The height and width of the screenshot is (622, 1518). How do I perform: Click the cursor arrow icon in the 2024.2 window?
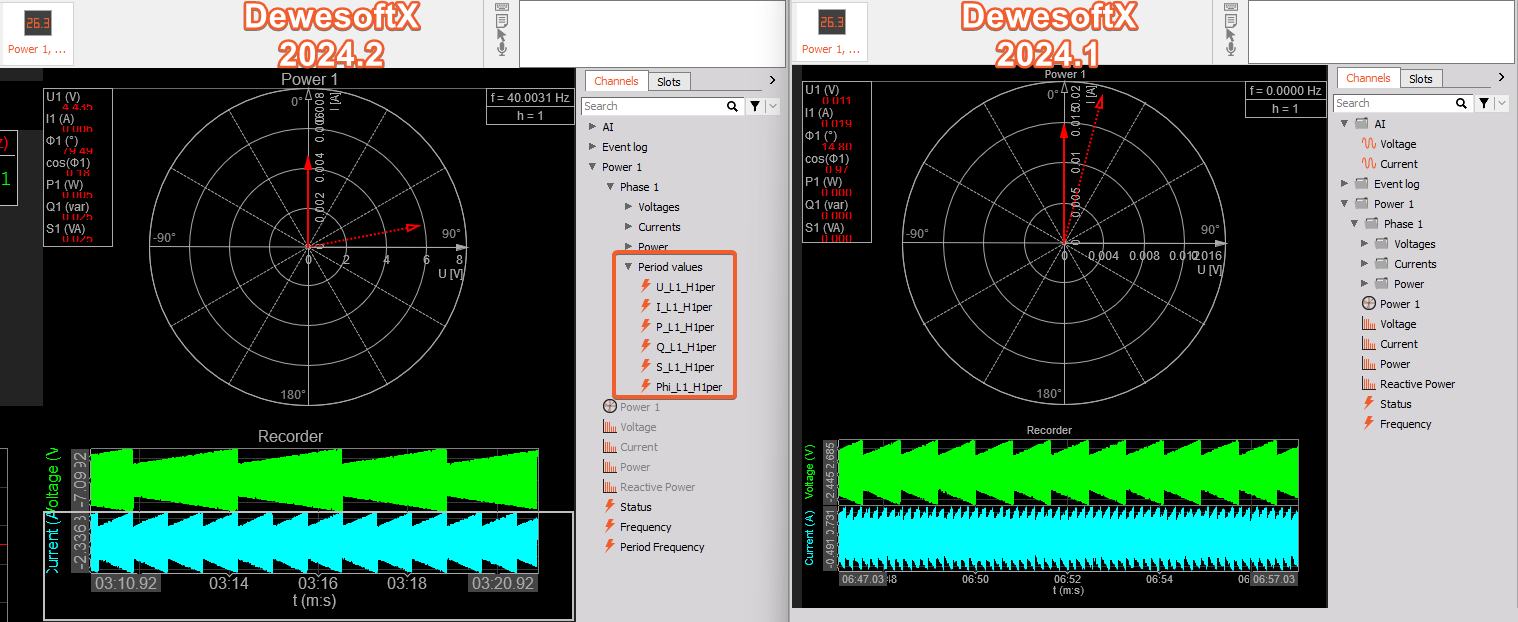coord(502,34)
